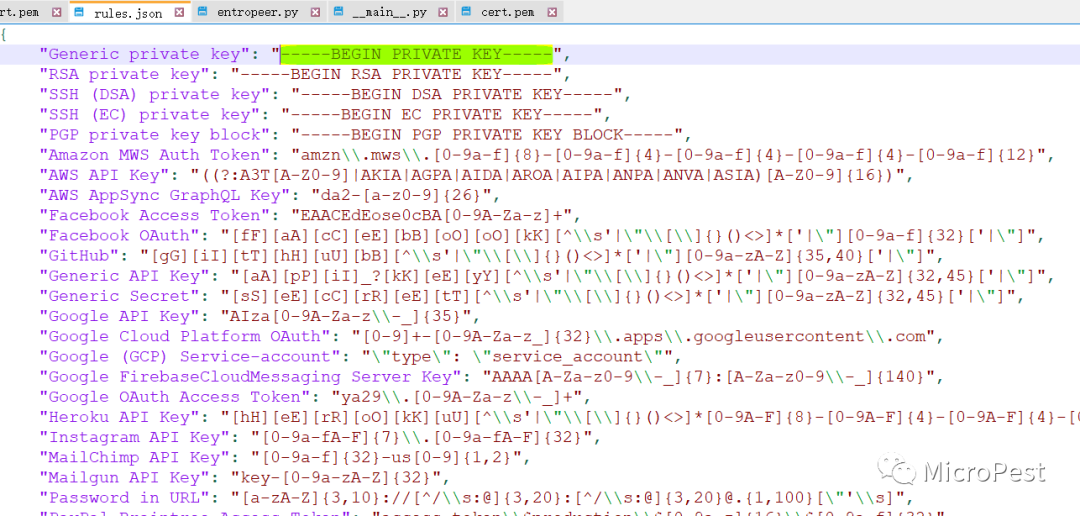Screen dimensions: 1080x516
Task: Click the "-----BEGIN PGP PRIVATE KEY BLOCK-----" value
Action: pos(487,134)
